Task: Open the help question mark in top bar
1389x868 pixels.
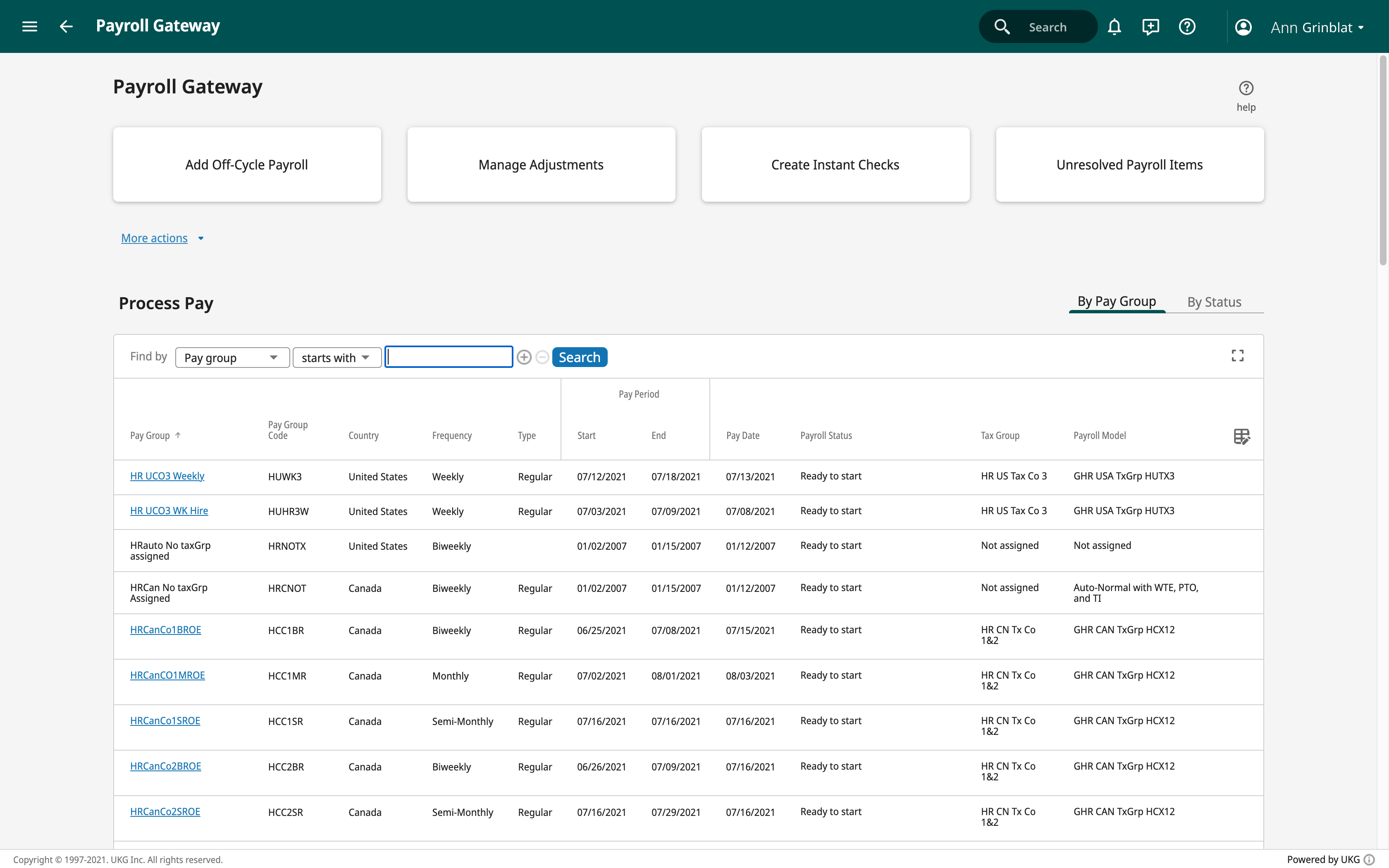Action: coord(1187,26)
